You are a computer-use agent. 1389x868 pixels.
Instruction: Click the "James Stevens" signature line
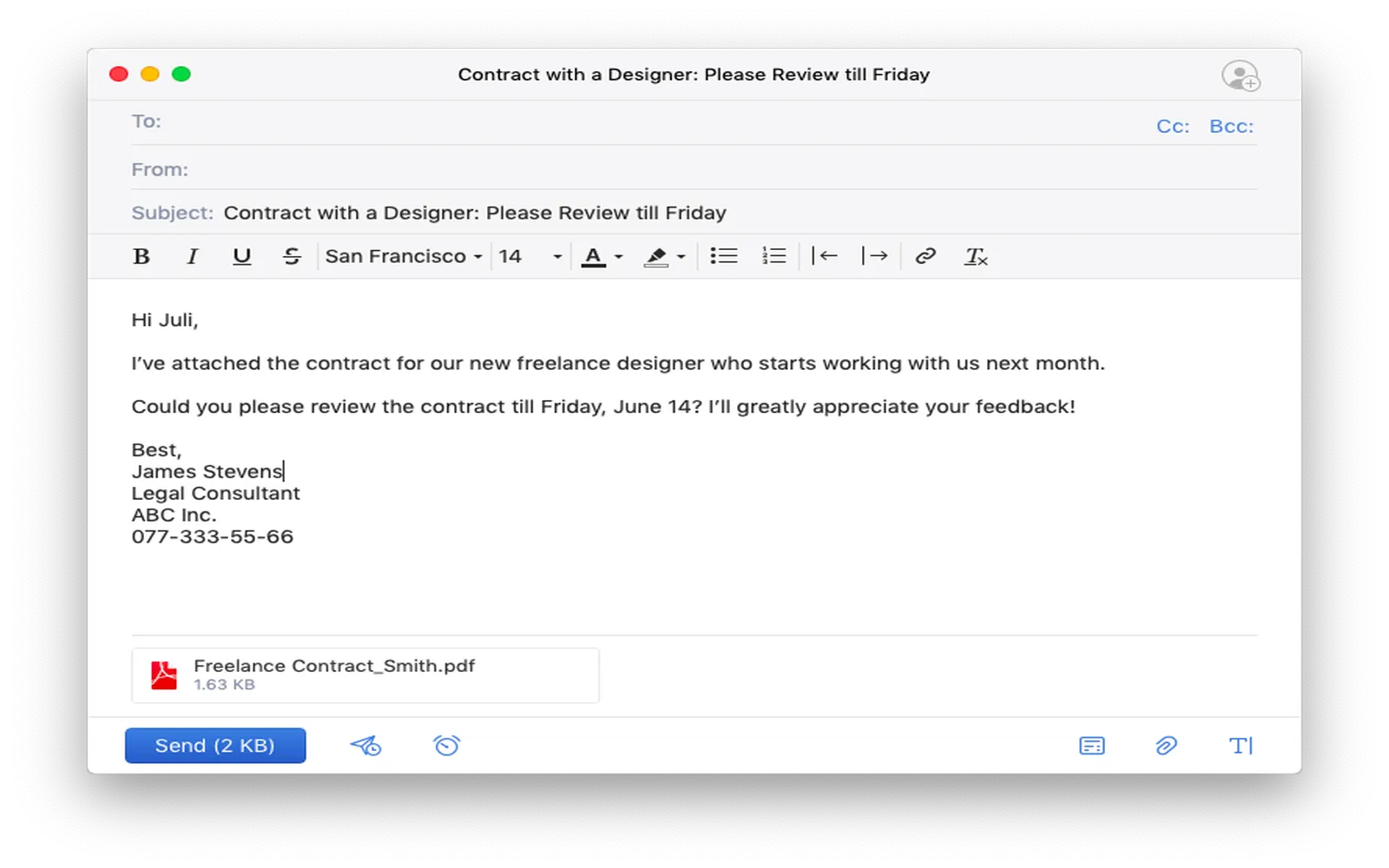pyautogui.click(x=207, y=471)
